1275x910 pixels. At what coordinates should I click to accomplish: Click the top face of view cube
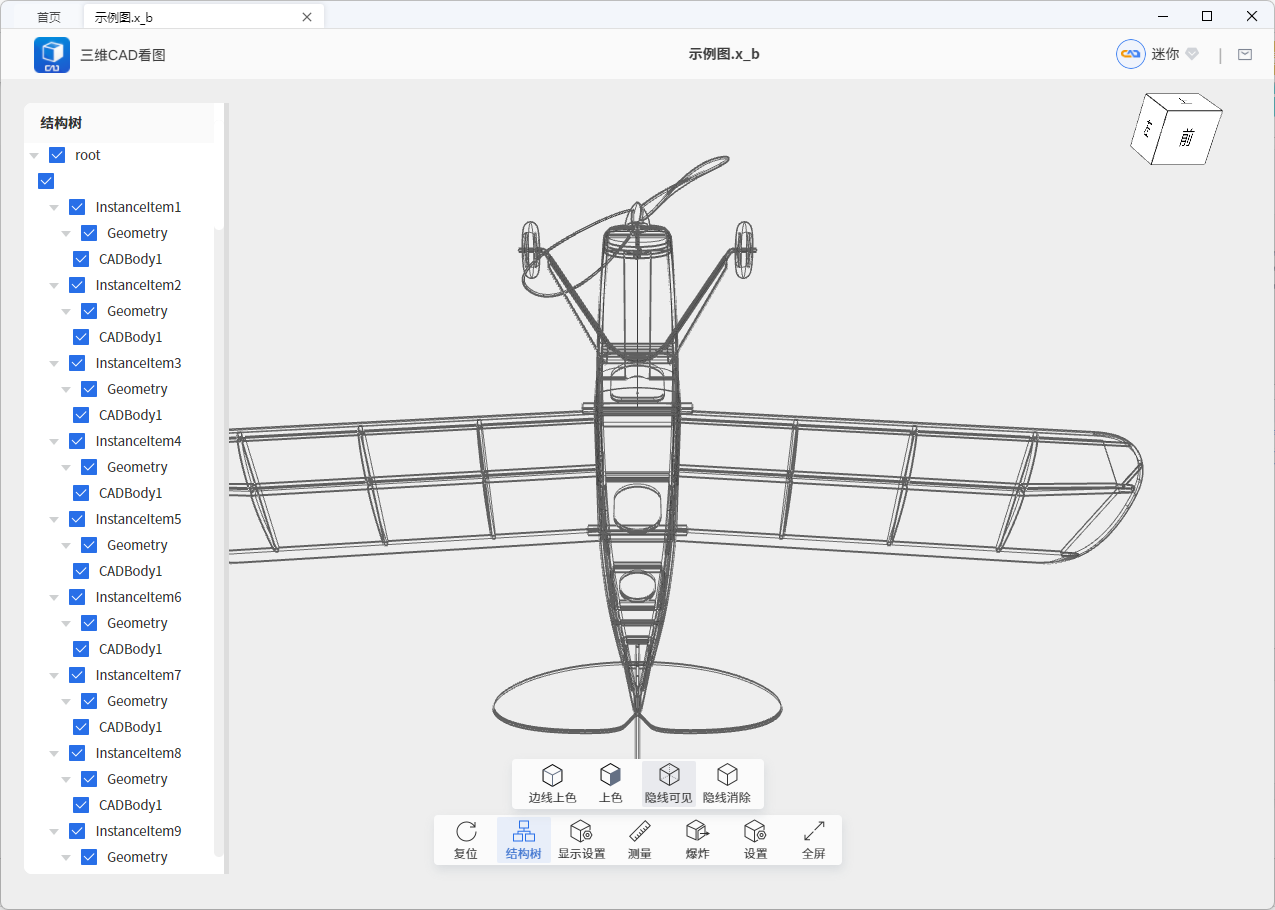(x=1184, y=101)
